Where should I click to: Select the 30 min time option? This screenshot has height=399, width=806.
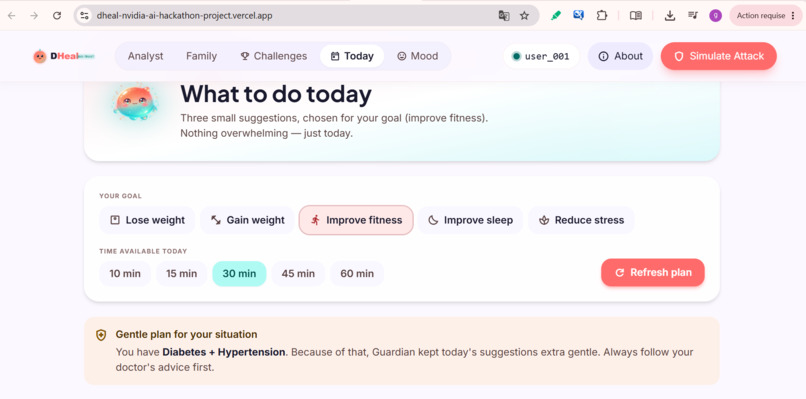[x=239, y=274]
